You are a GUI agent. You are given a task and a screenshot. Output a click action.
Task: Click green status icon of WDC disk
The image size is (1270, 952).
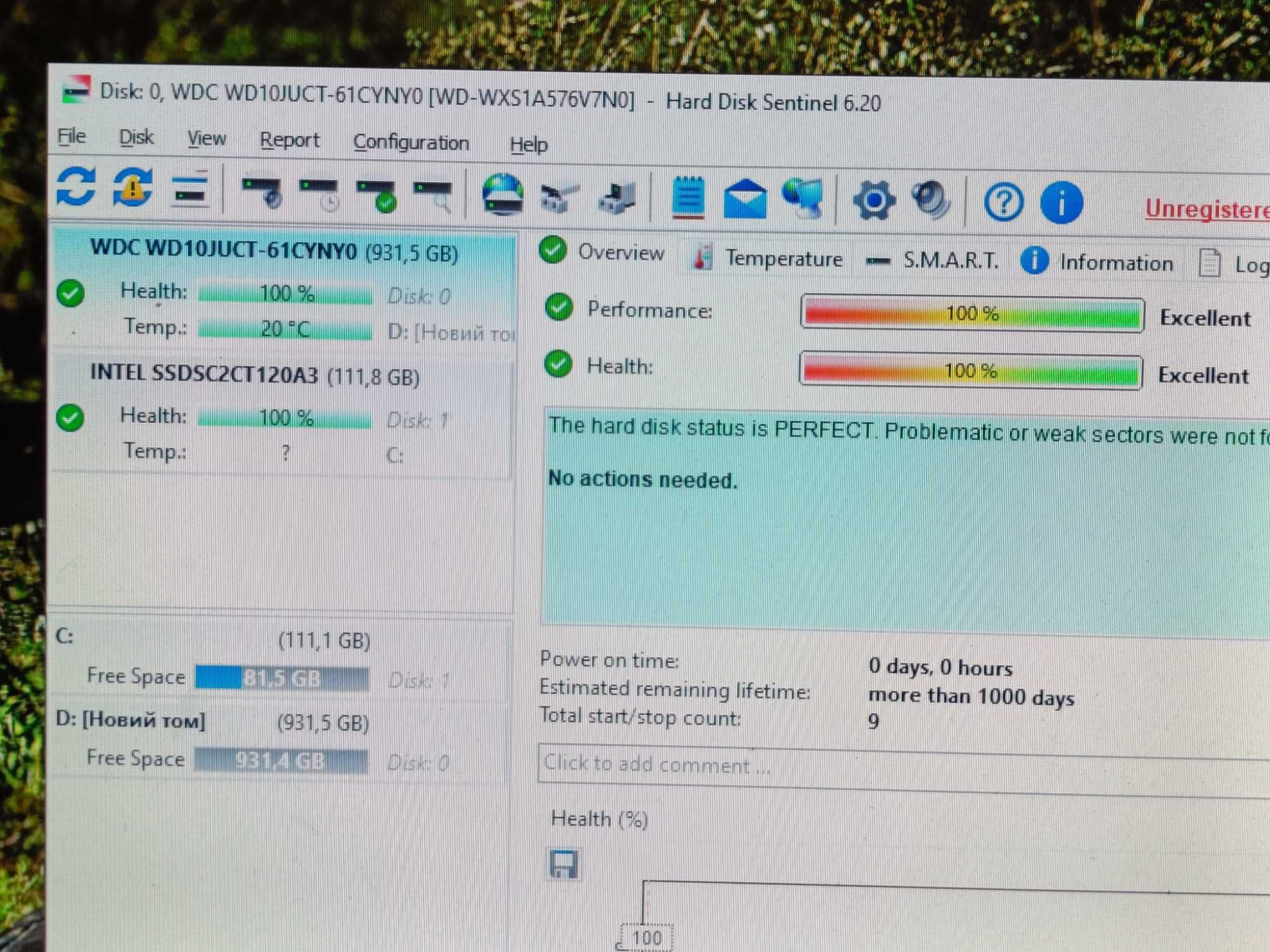click(70, 293)
